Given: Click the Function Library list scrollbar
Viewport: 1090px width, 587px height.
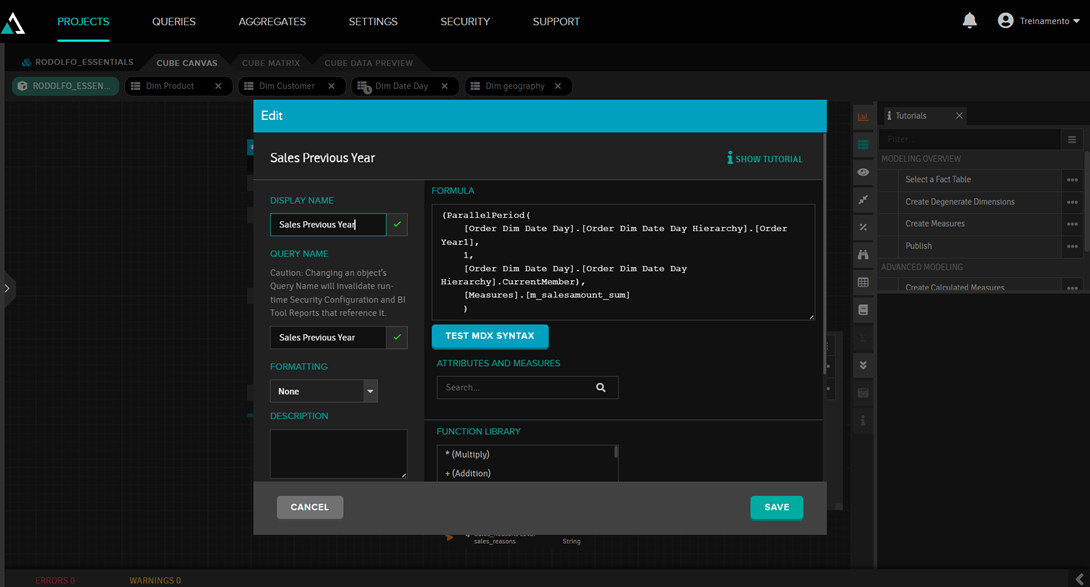Looking at the screenshot, I should (x=616, y=452).
